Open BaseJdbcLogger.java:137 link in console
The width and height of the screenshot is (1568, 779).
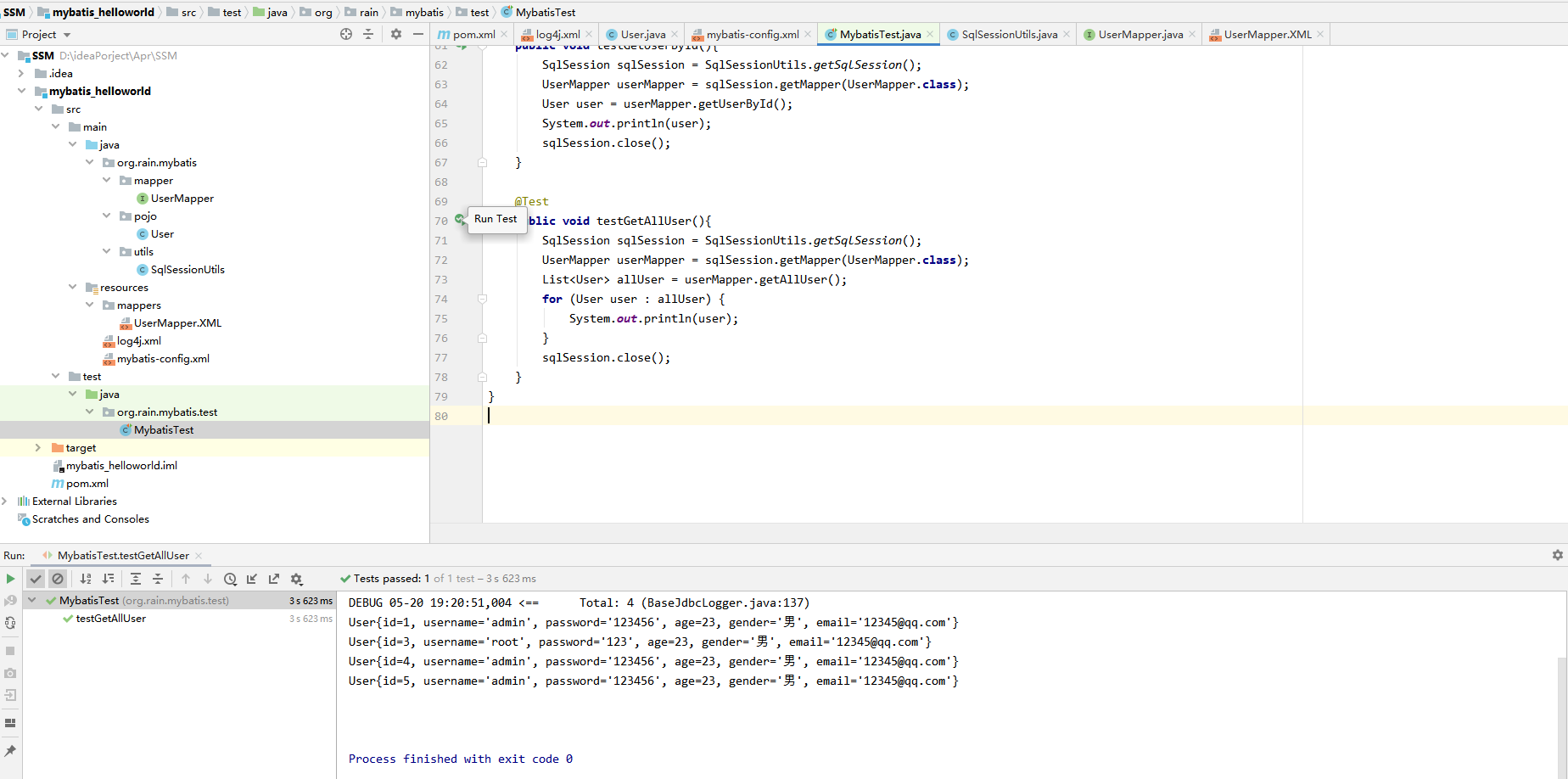[725, 602]
